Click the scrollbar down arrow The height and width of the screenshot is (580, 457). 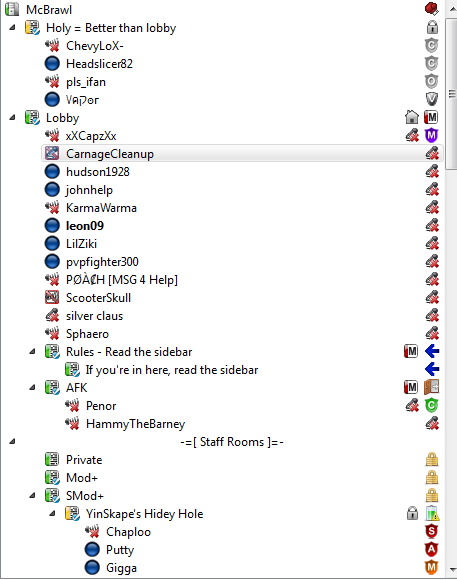tap(452, 570)
